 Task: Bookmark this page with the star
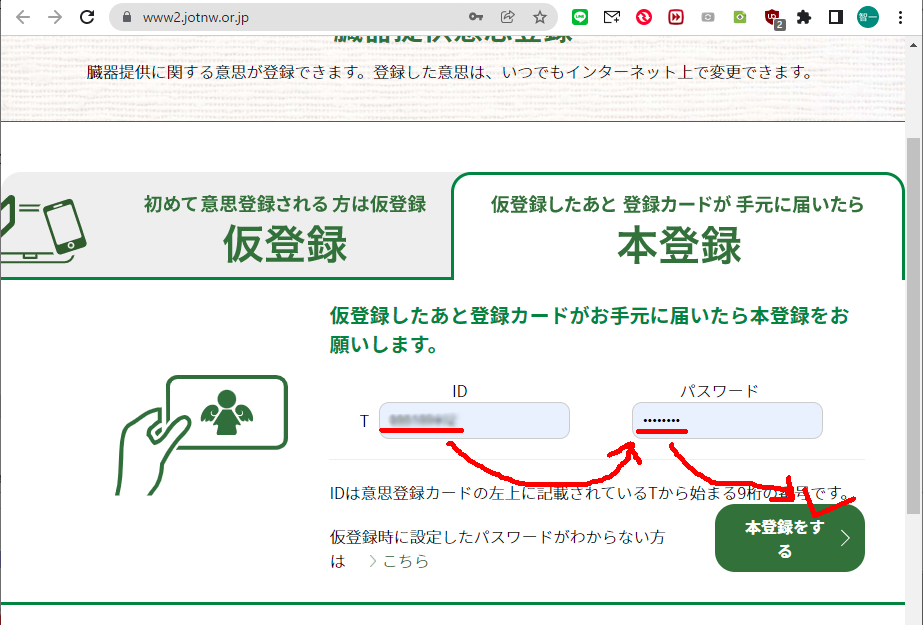[x=539, y=17]
